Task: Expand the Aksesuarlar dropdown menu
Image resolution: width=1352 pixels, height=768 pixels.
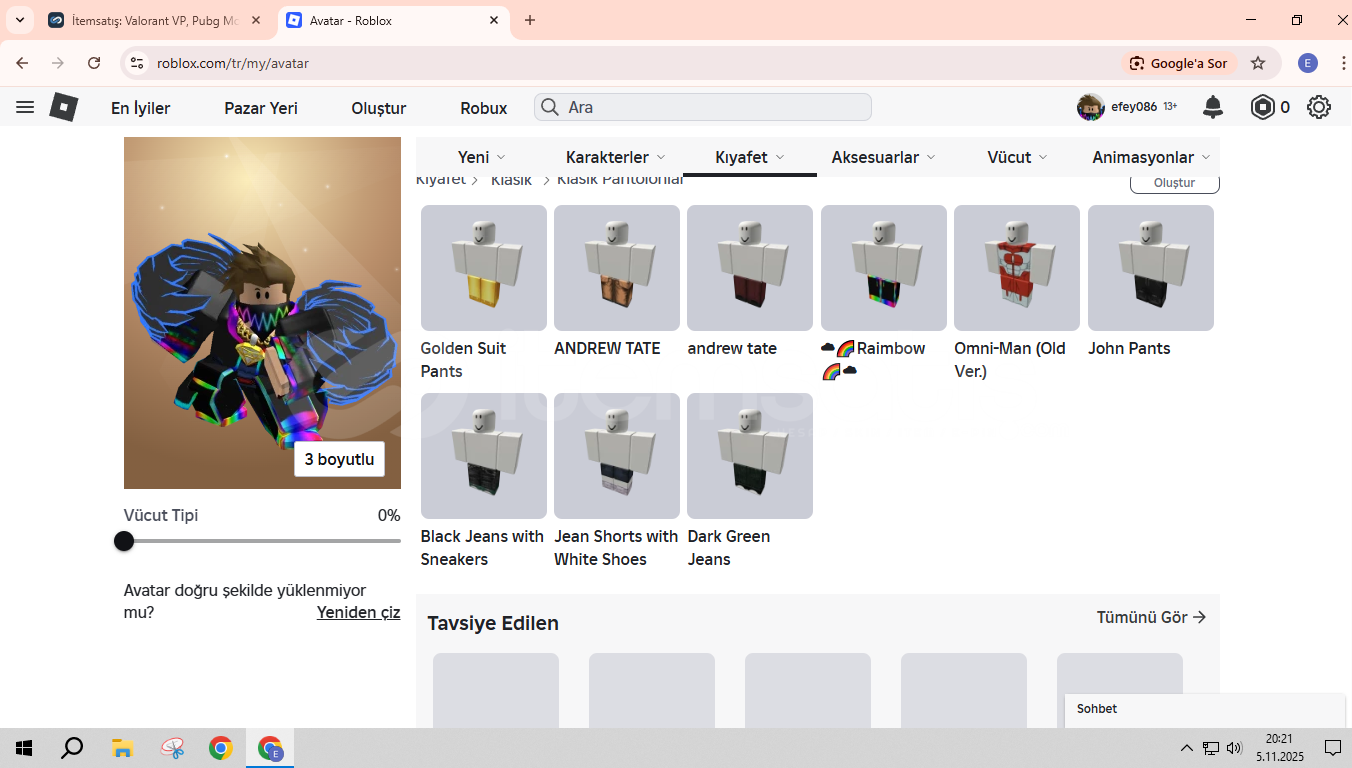Action: [x=883, y=157]
